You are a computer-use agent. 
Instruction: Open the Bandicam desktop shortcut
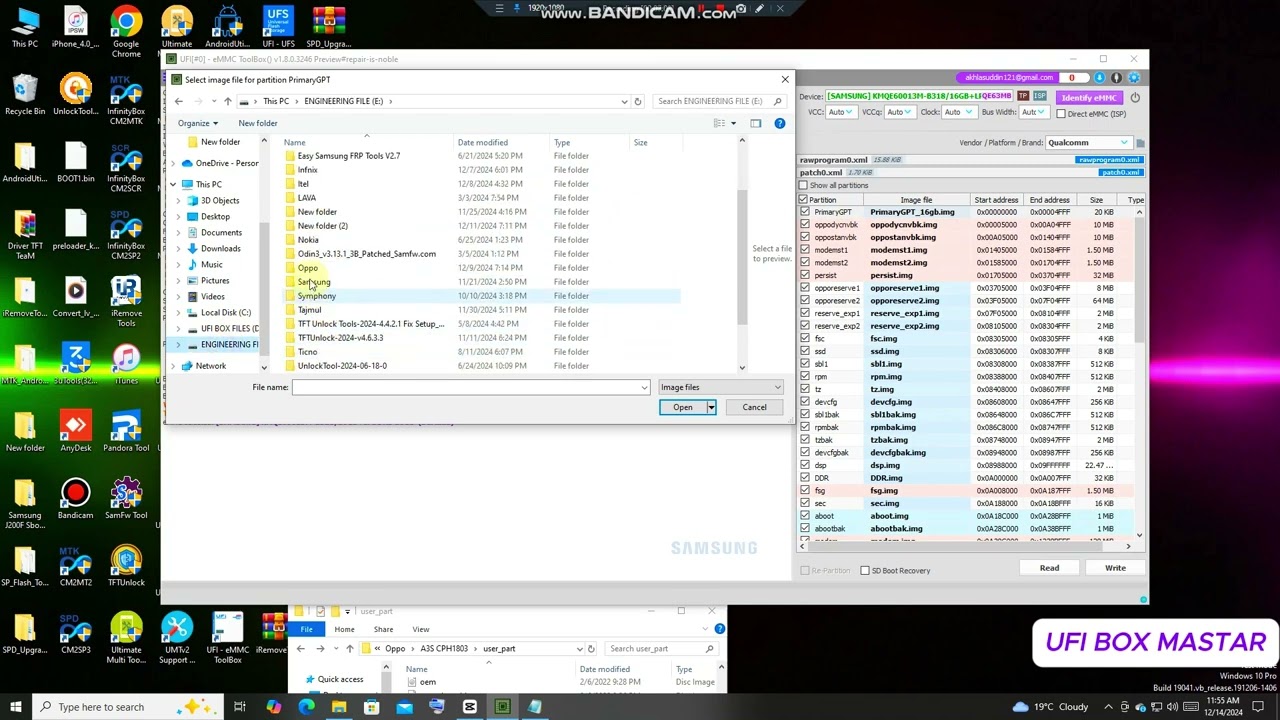75,499
